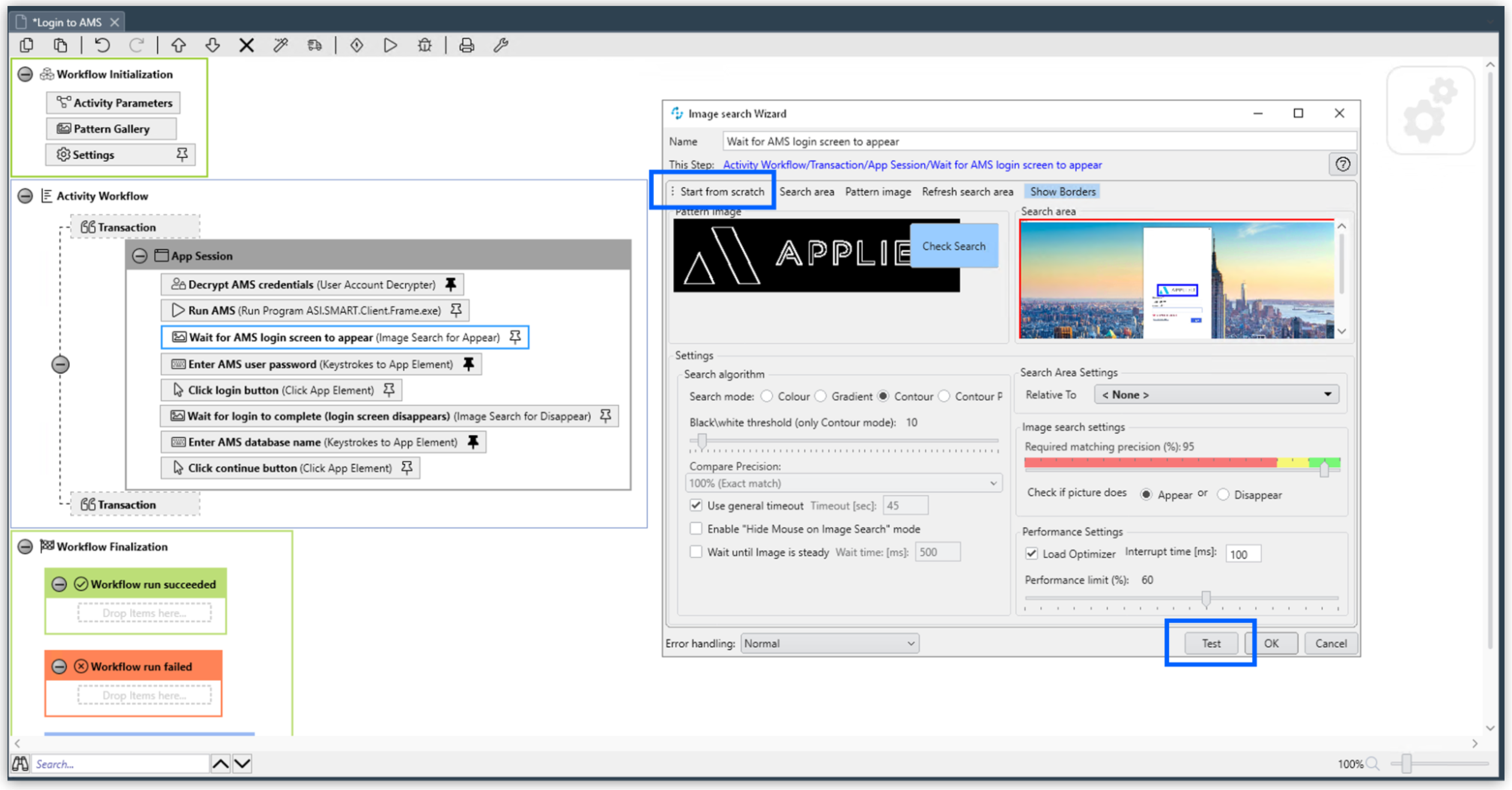
Task: Select the Gradient search mode
Action: pyautogui.click(x=820, y=396)
